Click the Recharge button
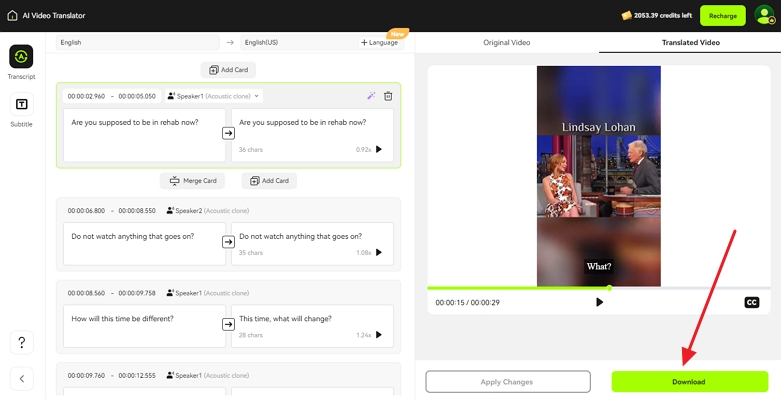Screen dimensions: 781x400 (x=723, y=15)
